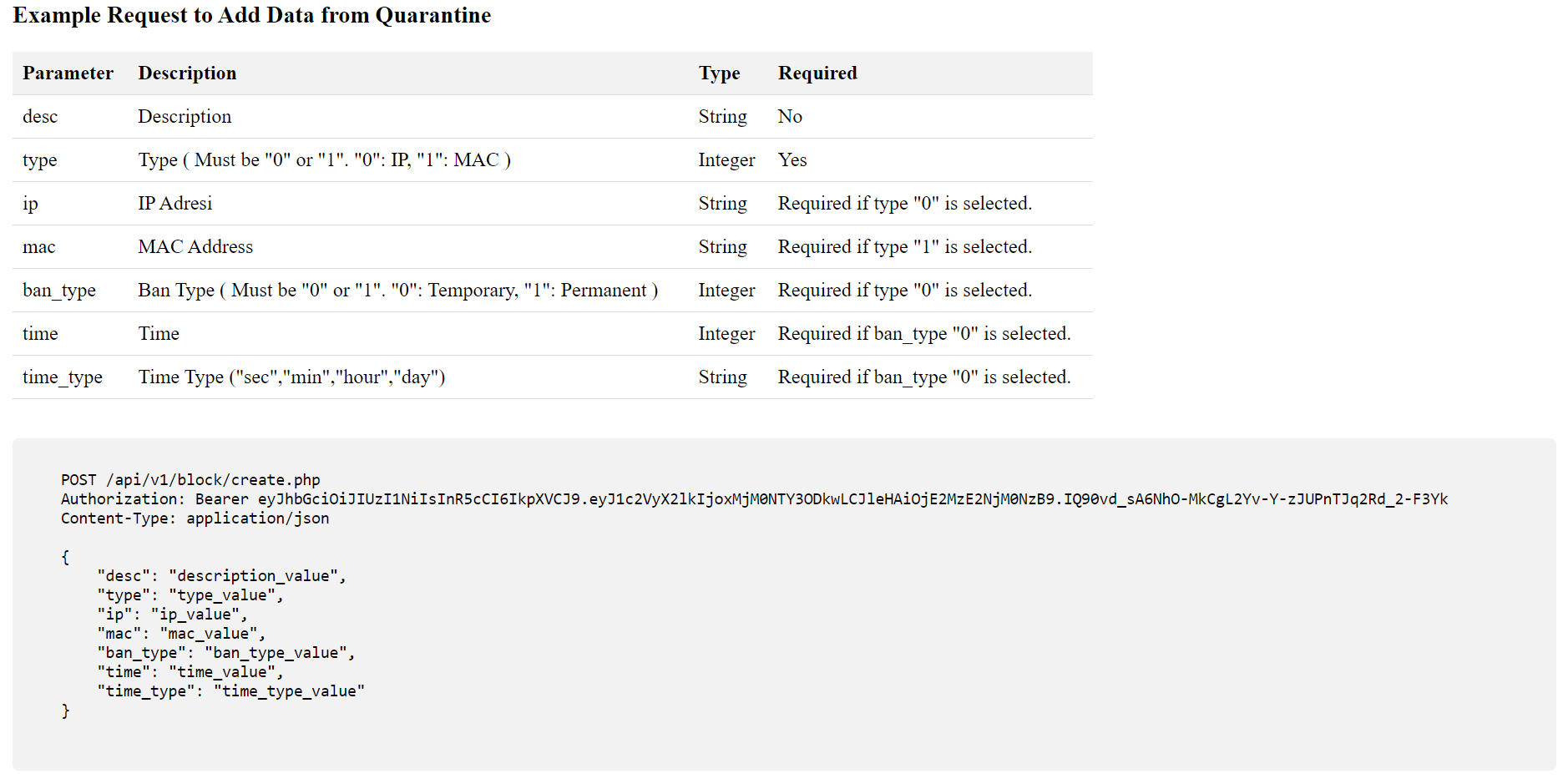1568x779 pixels.
Task: Click the Required column header
Action: (817, 73)
